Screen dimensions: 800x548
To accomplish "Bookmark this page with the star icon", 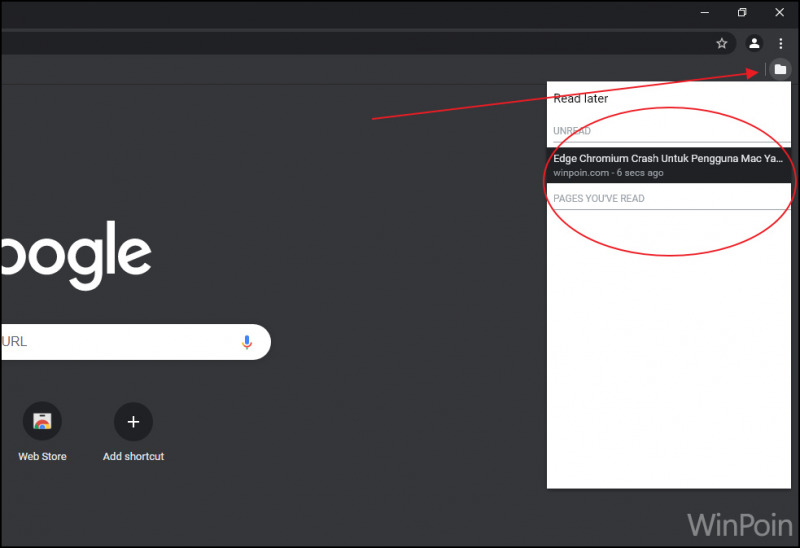I will (721, 43).
